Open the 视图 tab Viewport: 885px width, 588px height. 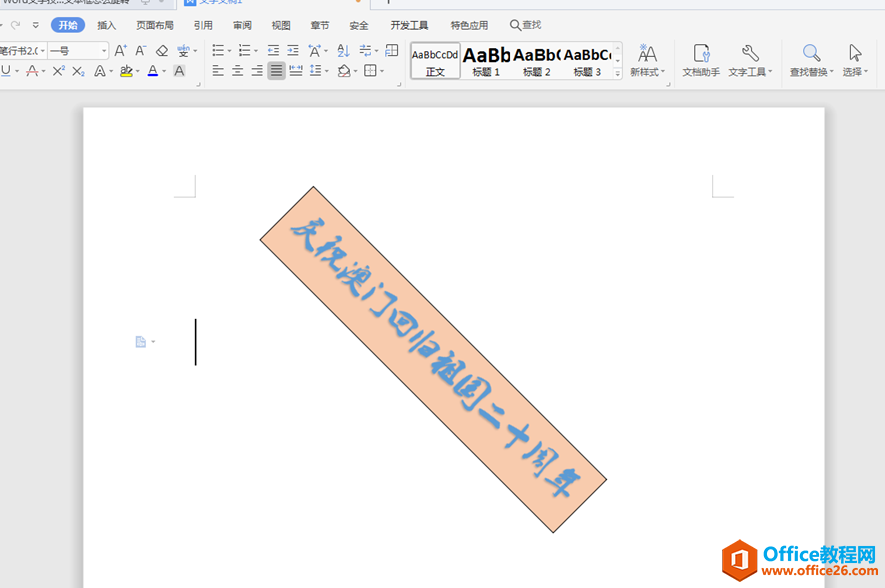coord(281,25)
